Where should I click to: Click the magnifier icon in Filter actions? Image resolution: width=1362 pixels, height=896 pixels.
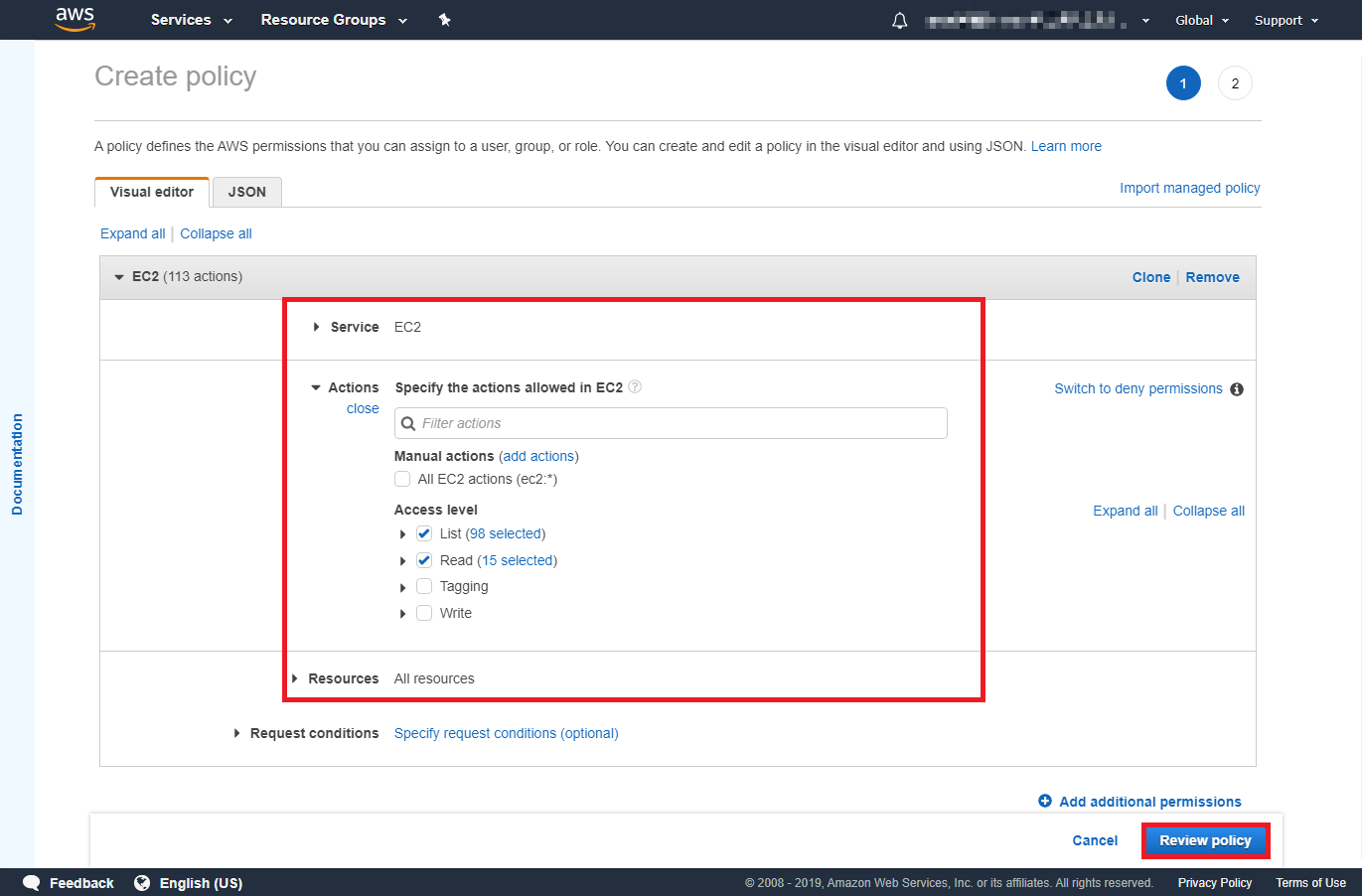[x=408, y=423]
